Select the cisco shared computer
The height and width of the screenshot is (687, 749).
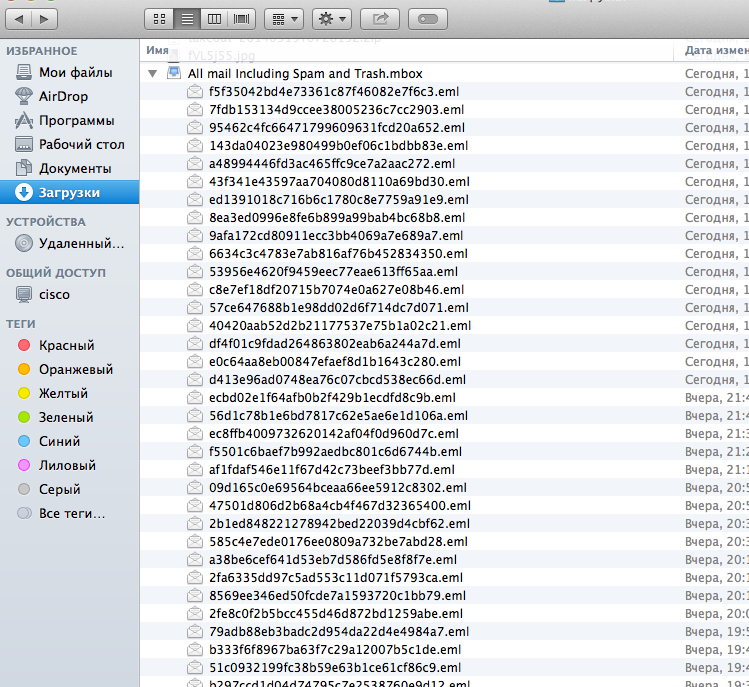[54, 294]
